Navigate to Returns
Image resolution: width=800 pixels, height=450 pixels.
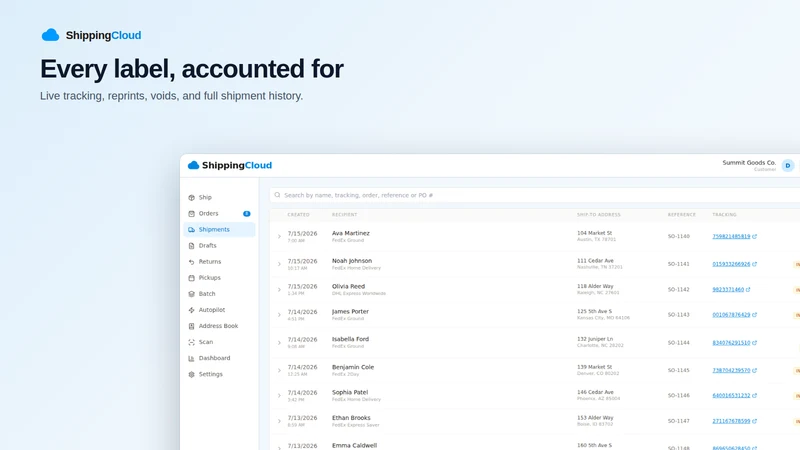point(219,262)
